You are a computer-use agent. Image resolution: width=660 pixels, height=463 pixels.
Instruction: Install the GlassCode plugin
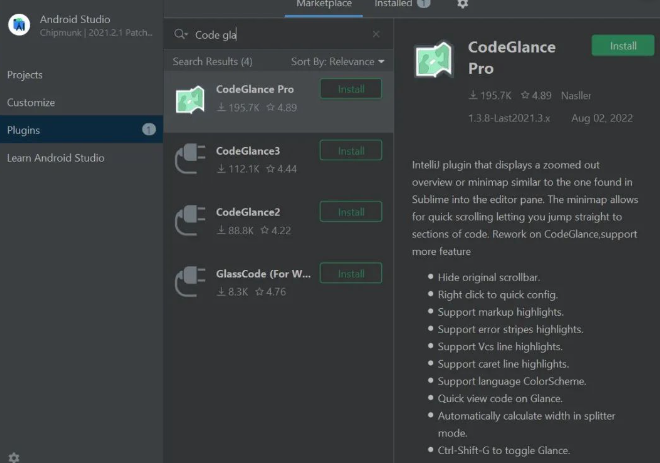pos(351,274)
